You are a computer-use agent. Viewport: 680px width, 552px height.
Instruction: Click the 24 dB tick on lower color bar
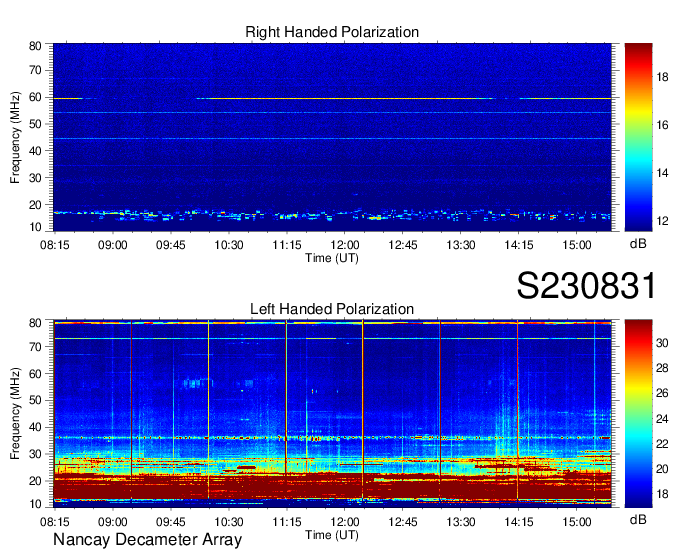coord(662,419)
